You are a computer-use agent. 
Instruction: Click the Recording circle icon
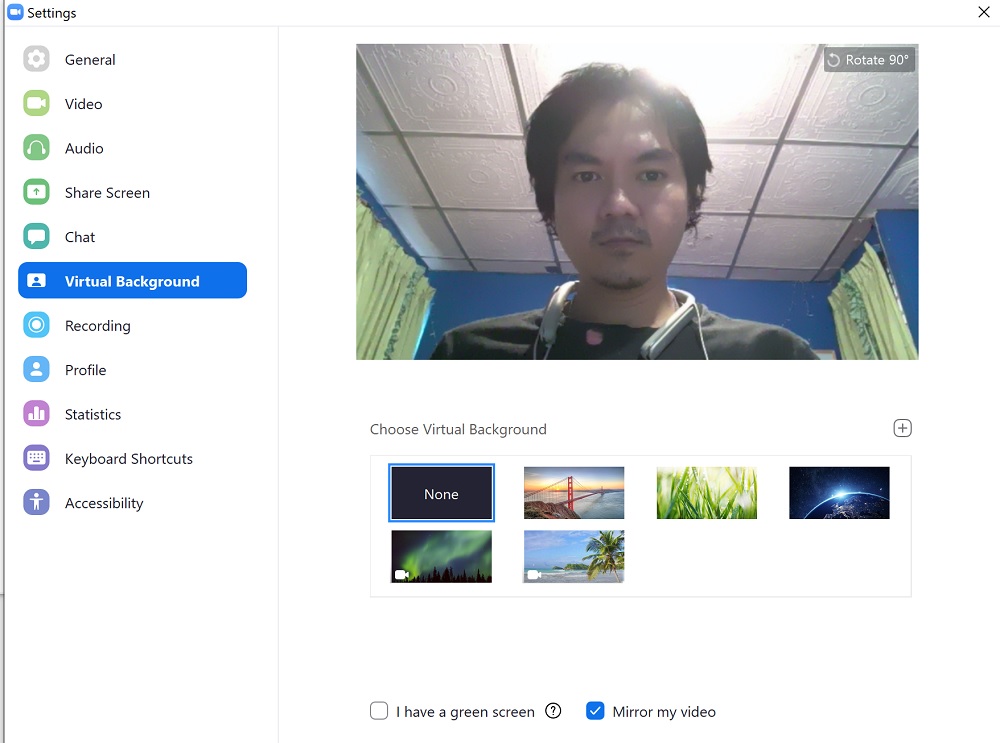36,325
